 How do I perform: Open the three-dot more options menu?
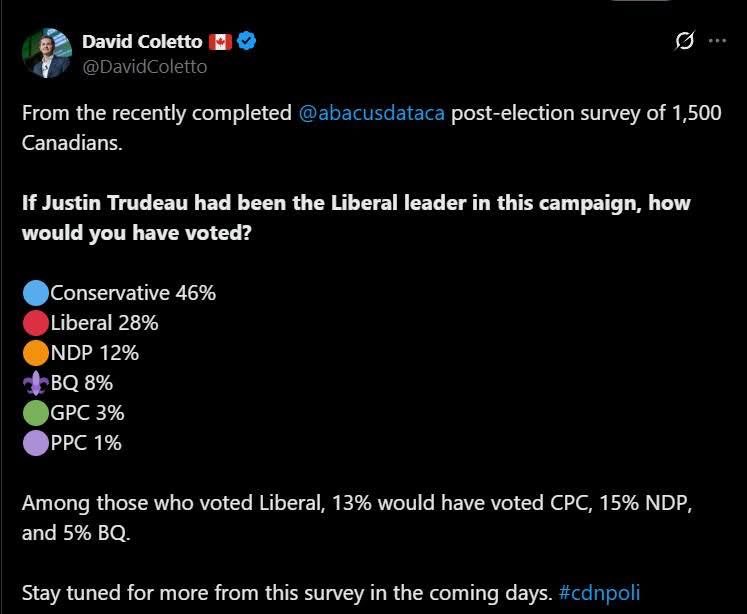[x=717, y=41]
